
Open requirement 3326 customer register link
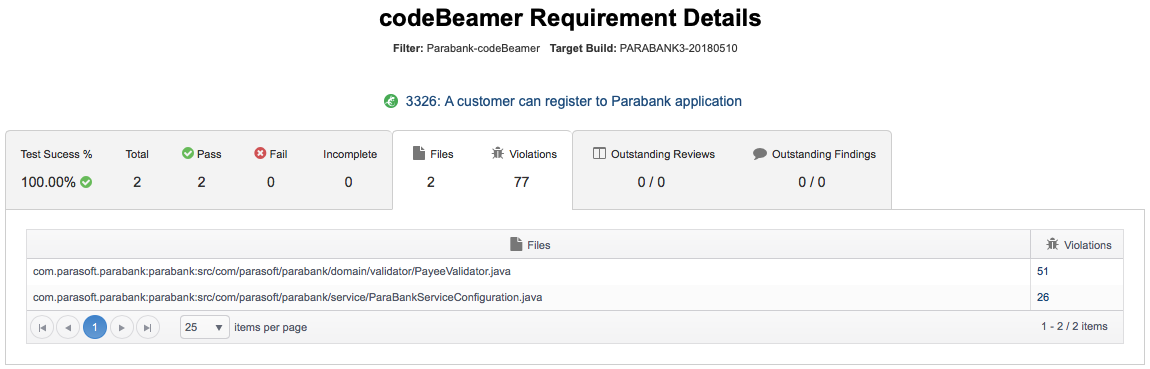coord(574,101)
